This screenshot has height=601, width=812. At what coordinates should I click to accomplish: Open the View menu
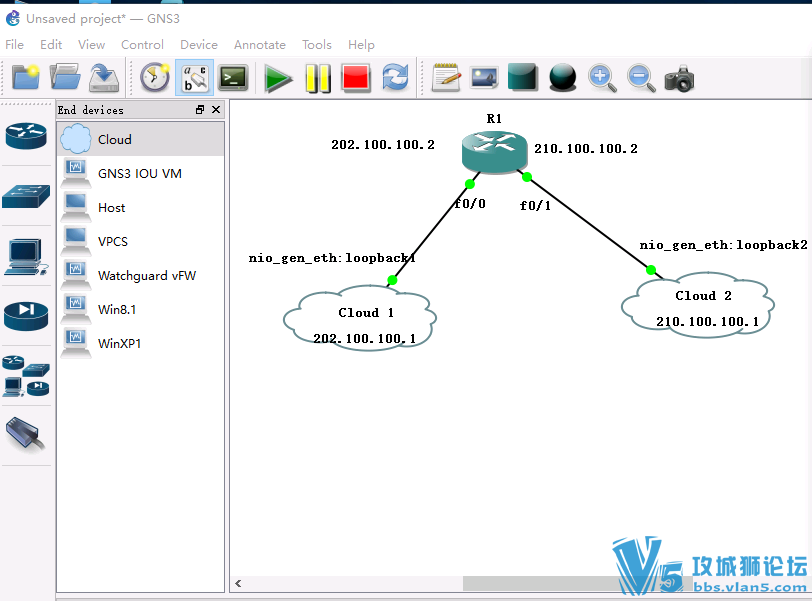92,45
